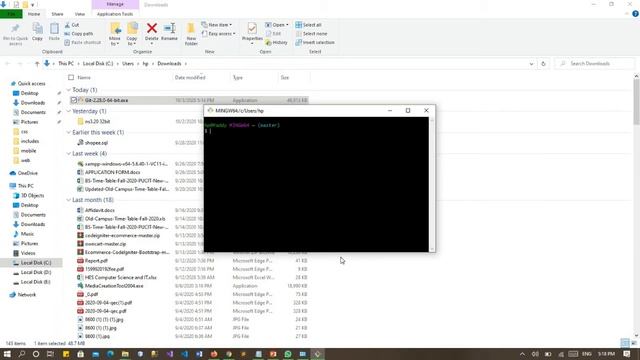Click Invert selection in the ribbon
The height and width of the screenshot is (360, 640).
click(x=315, y=42)
